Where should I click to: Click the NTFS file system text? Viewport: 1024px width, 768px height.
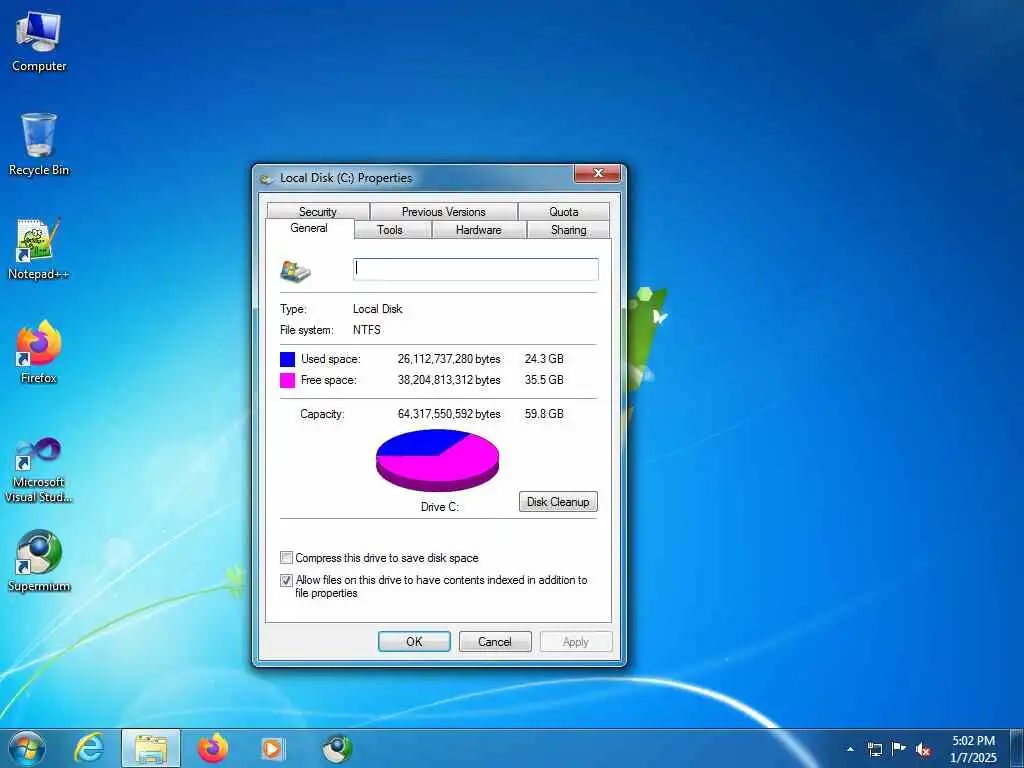[367, 330]
